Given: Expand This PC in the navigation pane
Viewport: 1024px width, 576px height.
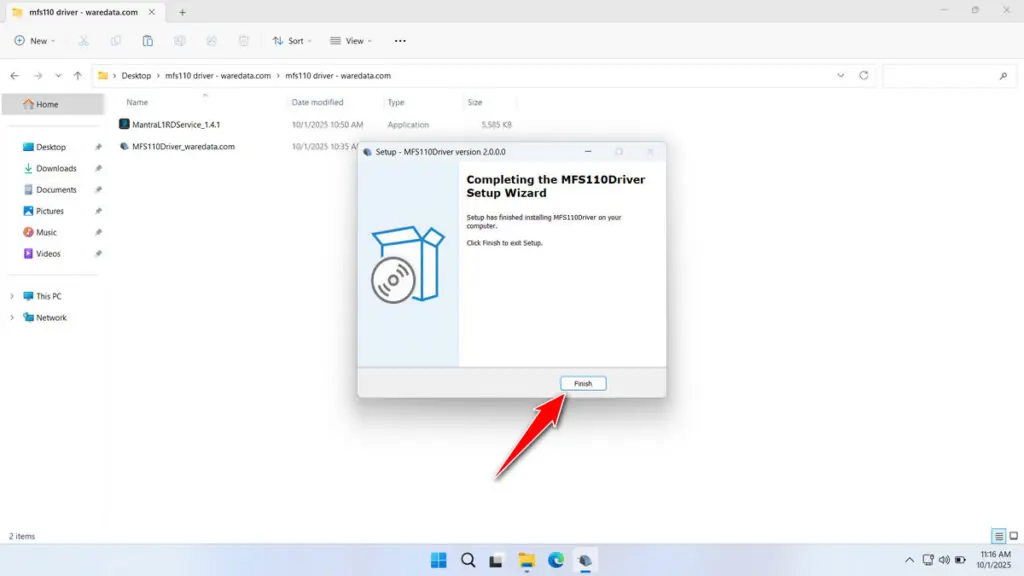Looking at the screenshot, I should click(12, 296).
